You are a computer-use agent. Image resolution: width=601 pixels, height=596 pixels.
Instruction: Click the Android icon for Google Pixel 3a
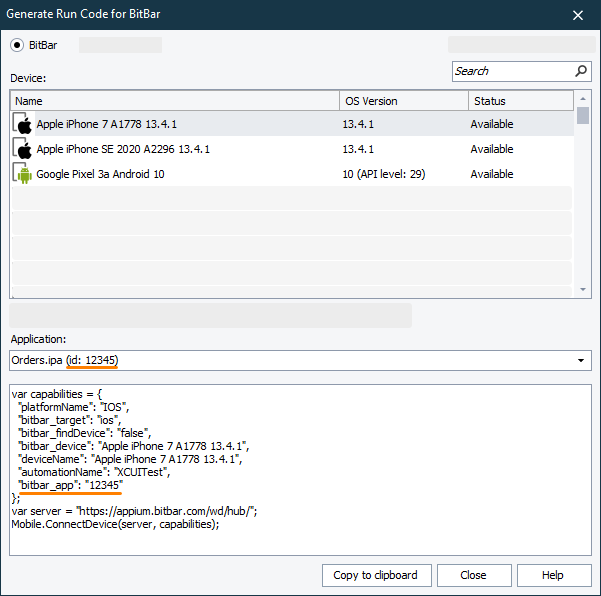click(x=23, y=174)
